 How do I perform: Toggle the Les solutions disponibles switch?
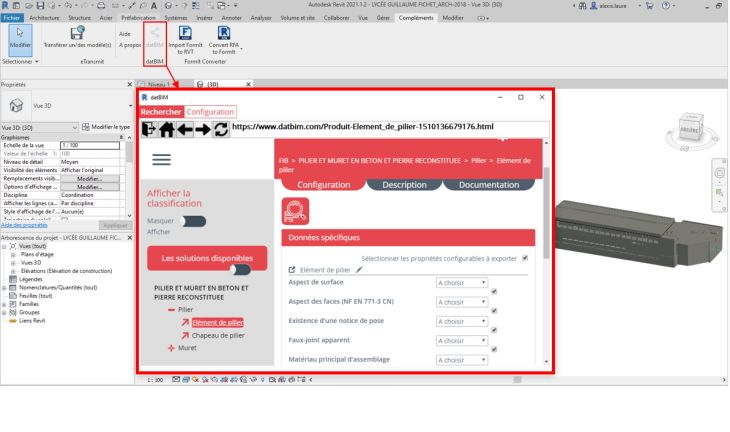241,270
